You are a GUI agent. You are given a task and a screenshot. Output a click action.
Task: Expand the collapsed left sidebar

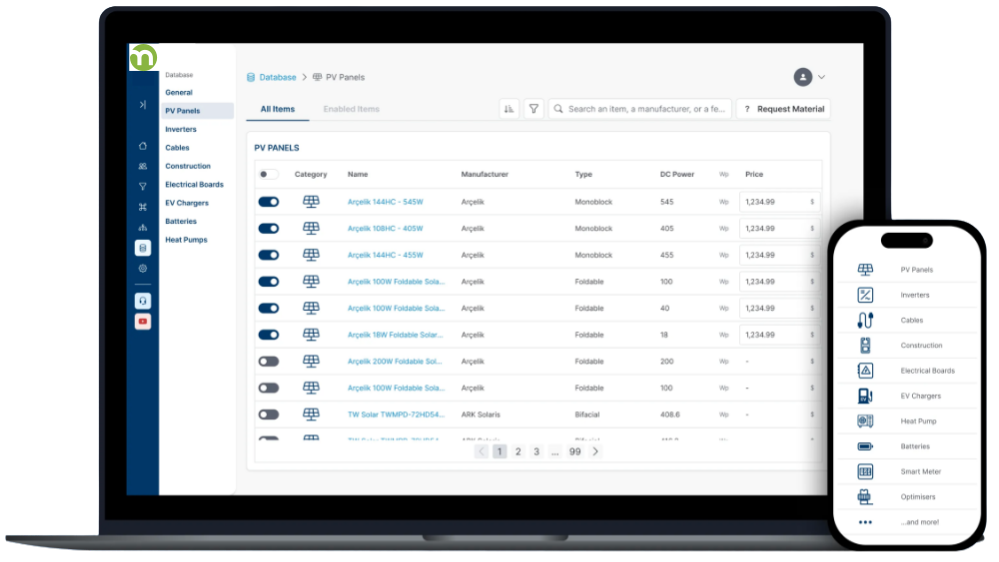tap(142, 104)
